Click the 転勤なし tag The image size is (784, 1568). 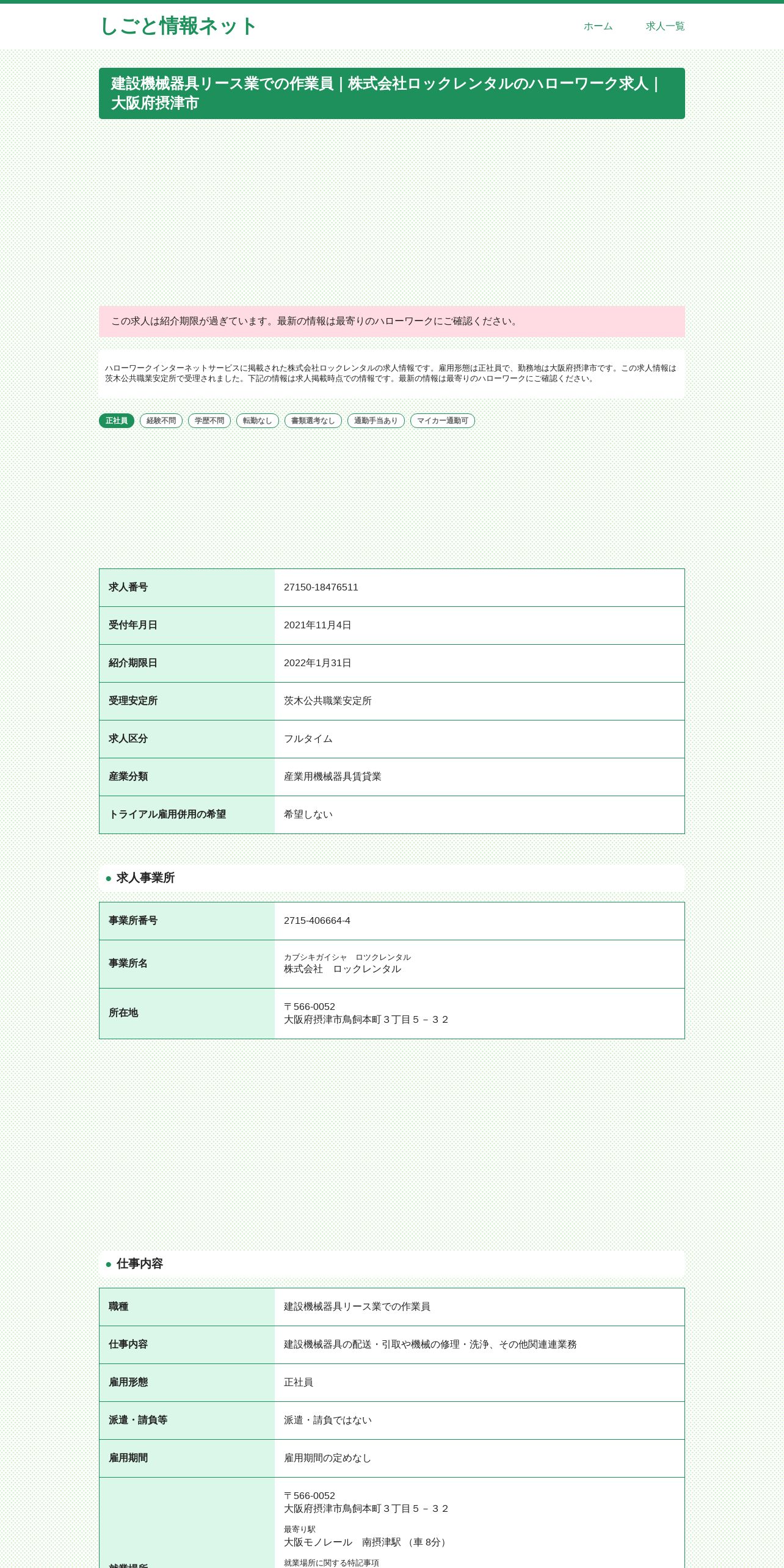258,421
